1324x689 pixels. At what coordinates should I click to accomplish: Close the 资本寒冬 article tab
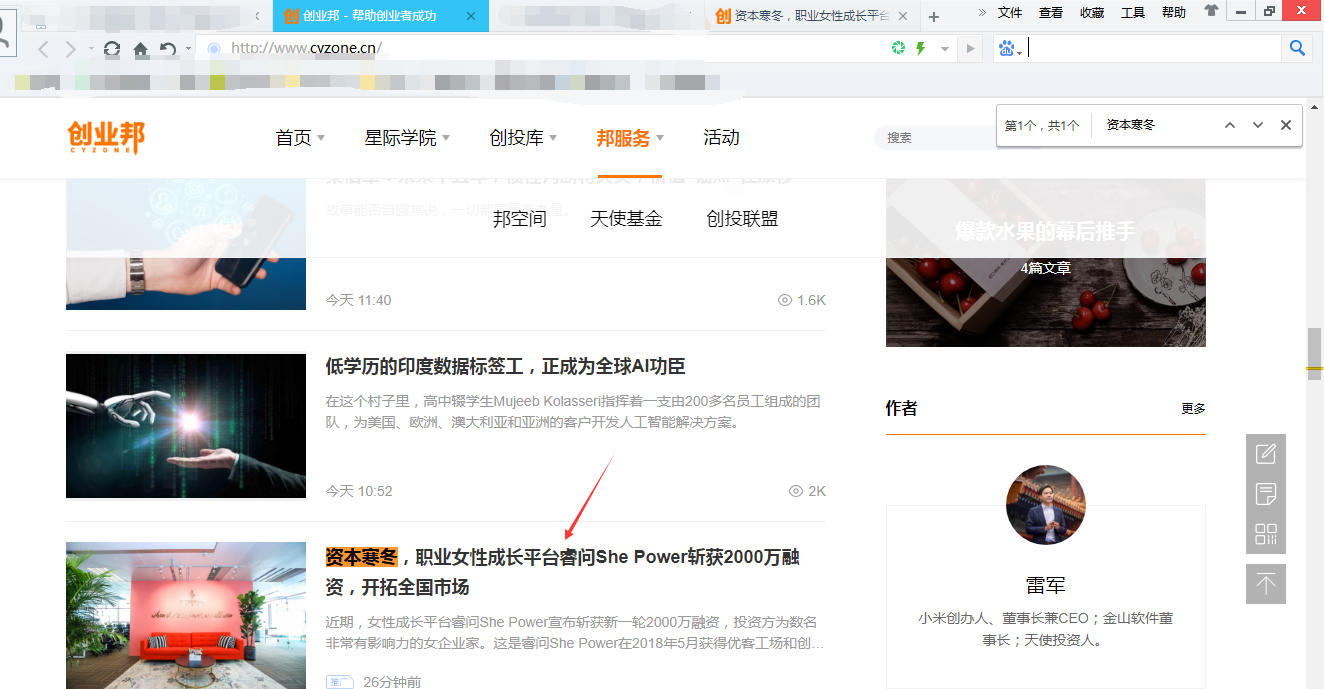[x=903, y=16]
